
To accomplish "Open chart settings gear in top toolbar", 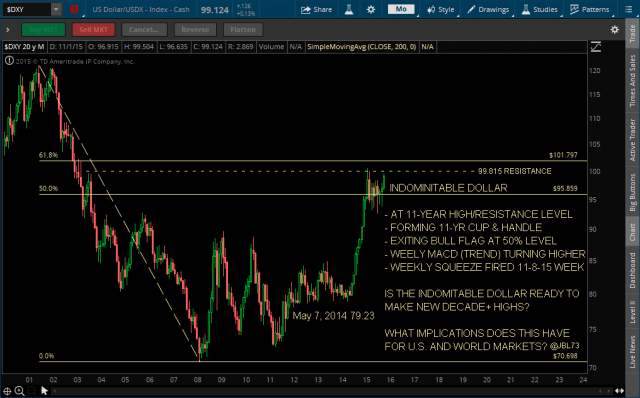I will (x=371, y=9).
